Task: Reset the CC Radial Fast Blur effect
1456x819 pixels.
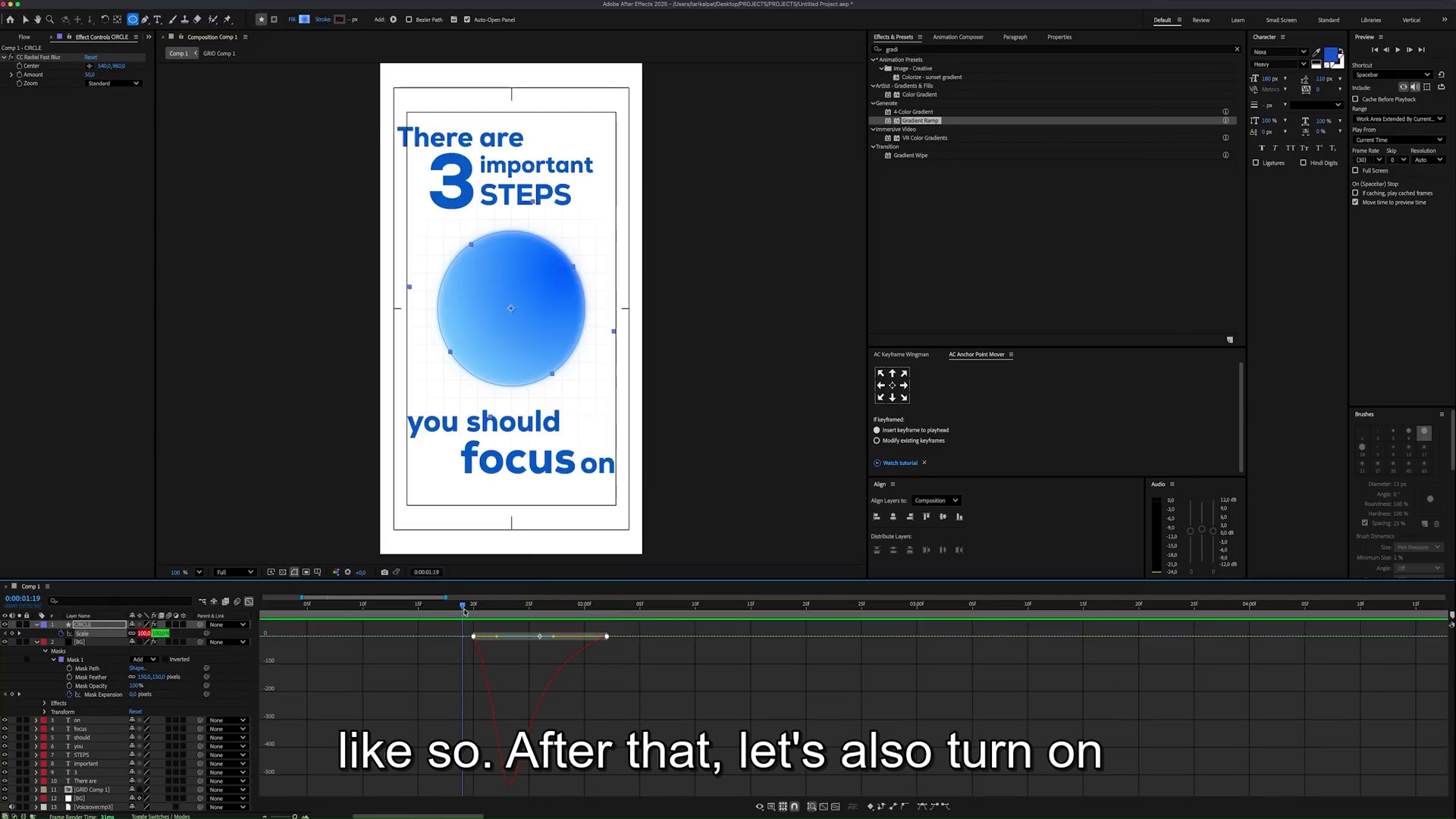Action: pyautogui.click(x=91, y=57)
